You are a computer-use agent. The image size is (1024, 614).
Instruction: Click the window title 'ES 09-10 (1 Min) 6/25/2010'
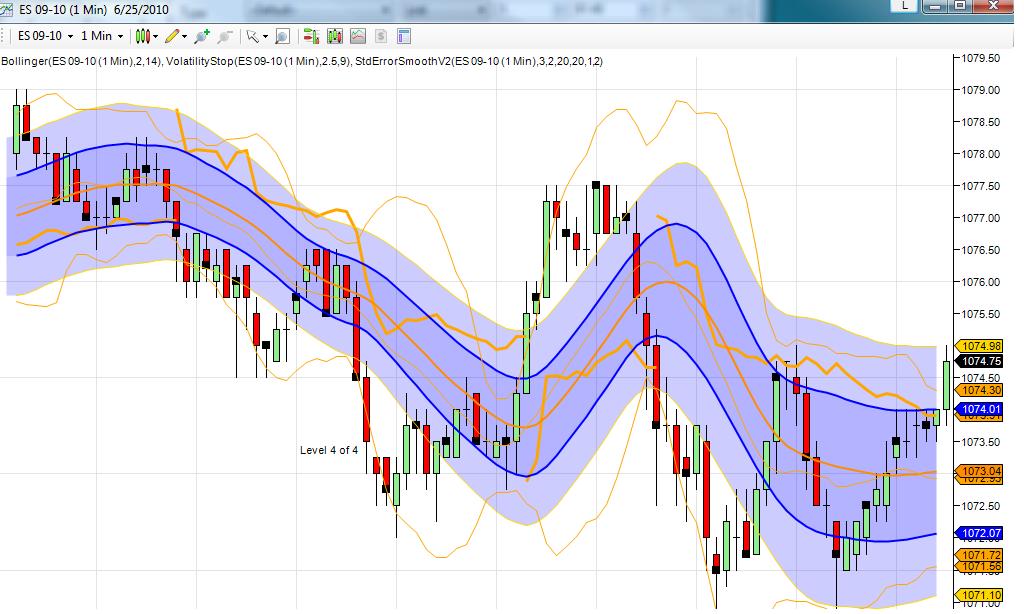[93, 10]
